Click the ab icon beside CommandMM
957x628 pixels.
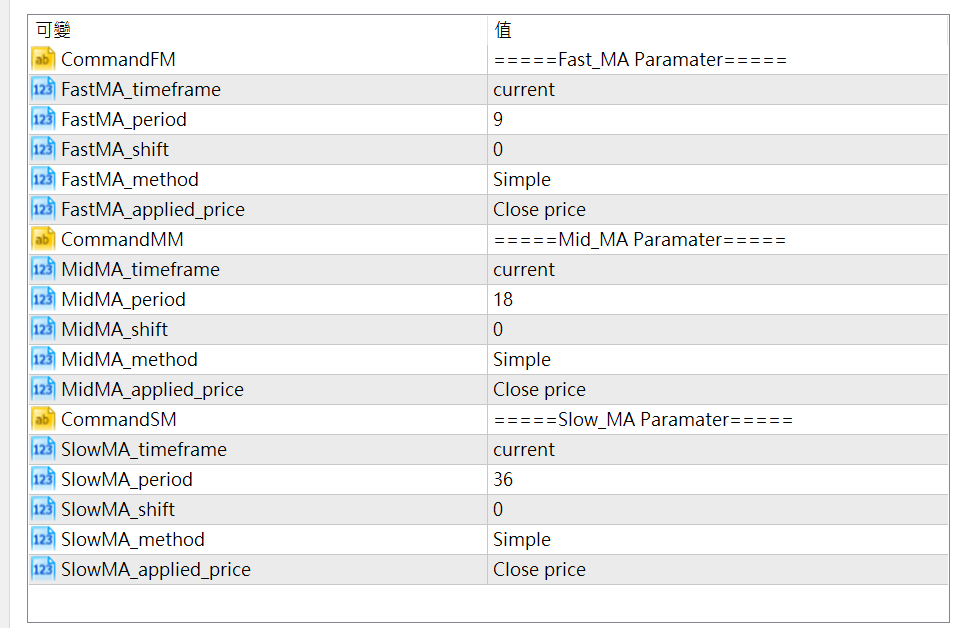43,239
